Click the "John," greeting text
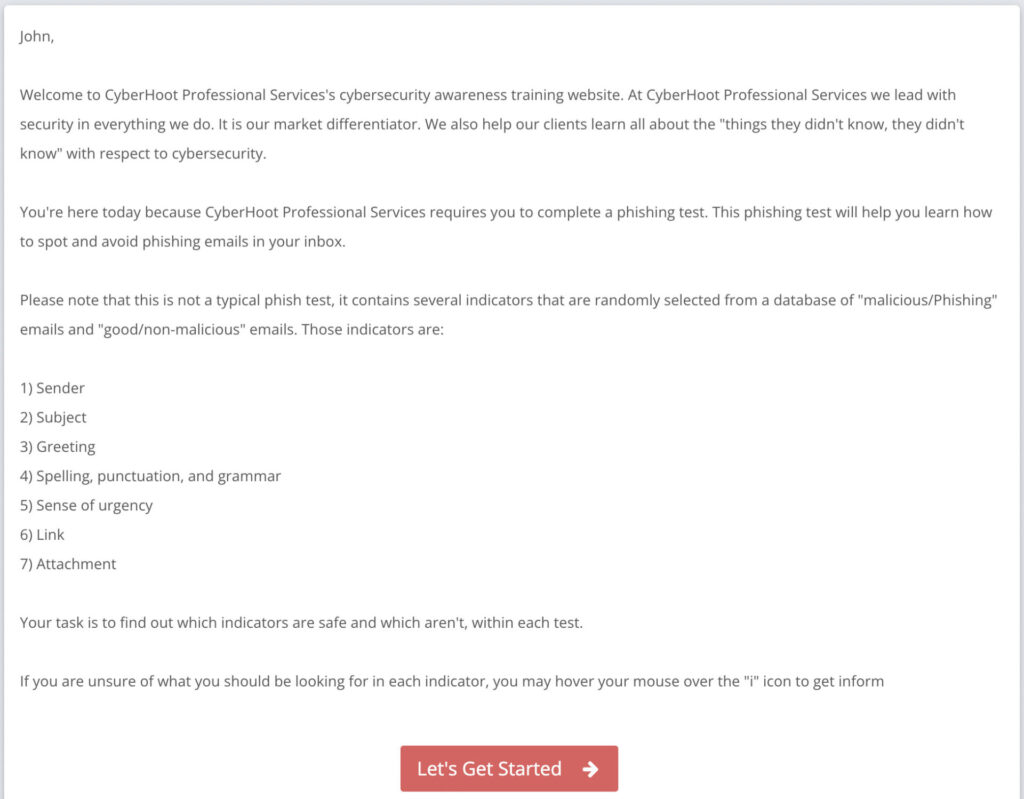Image resolution: width=1024 pixels, height=799 pixels. pos(37,37)
